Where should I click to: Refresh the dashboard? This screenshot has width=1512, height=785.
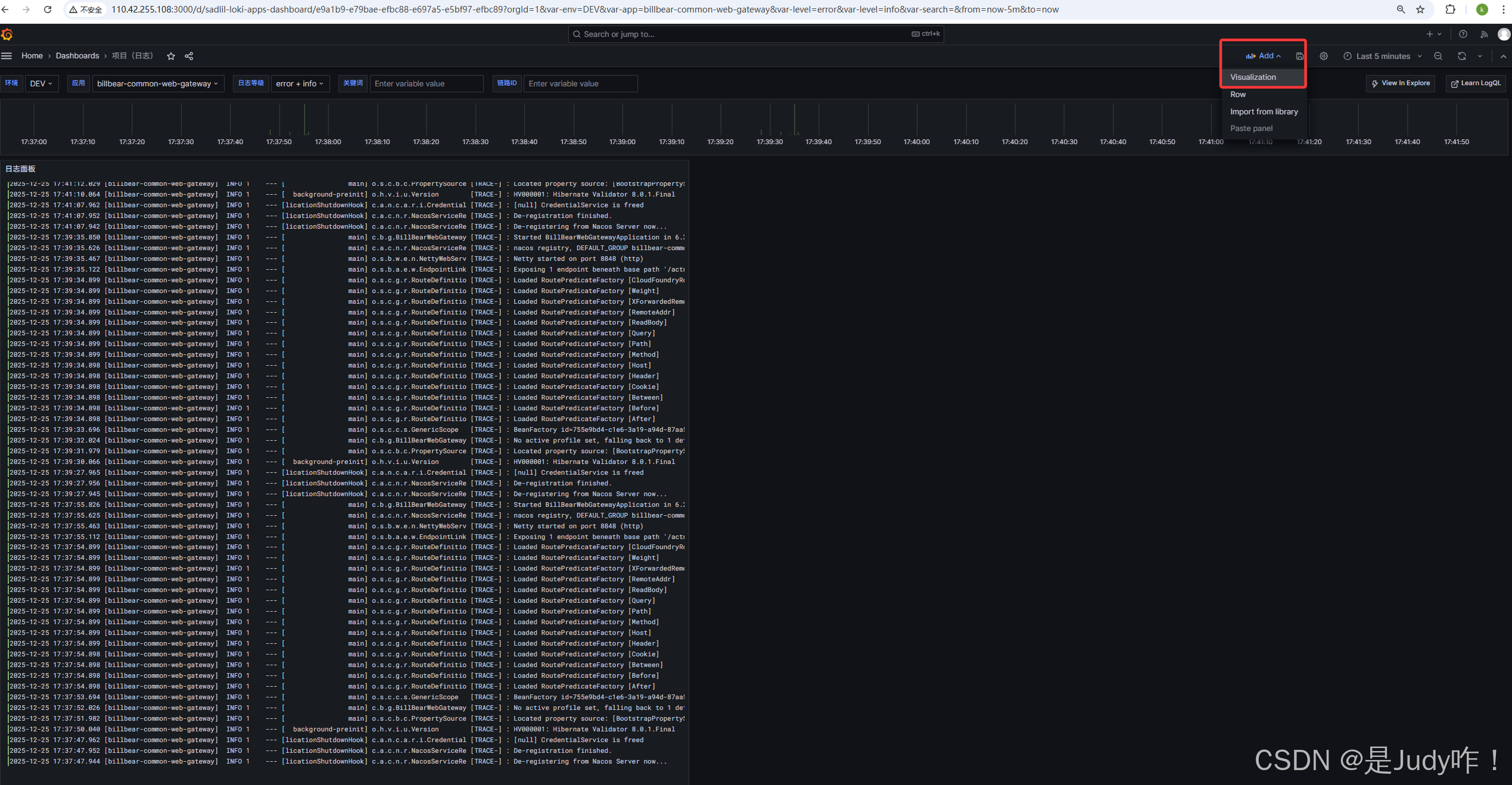click(x=1462, y=56)
